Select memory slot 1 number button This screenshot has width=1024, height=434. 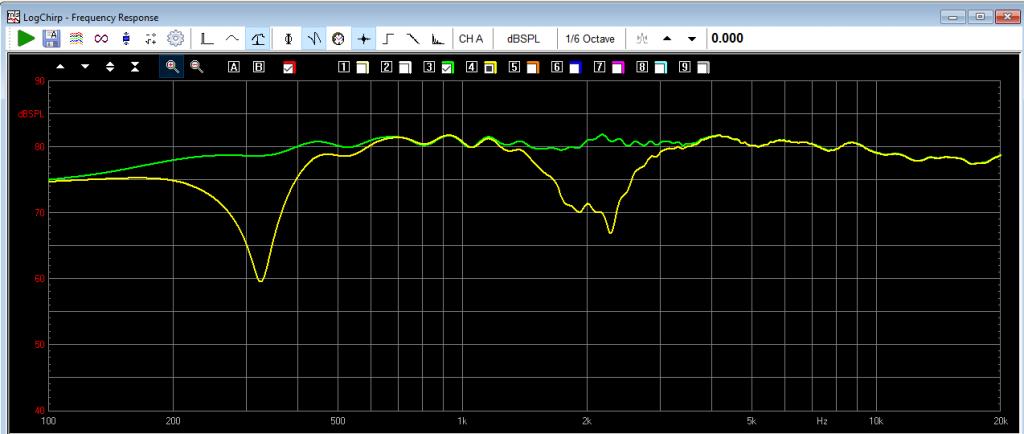(x=344, y=67)
